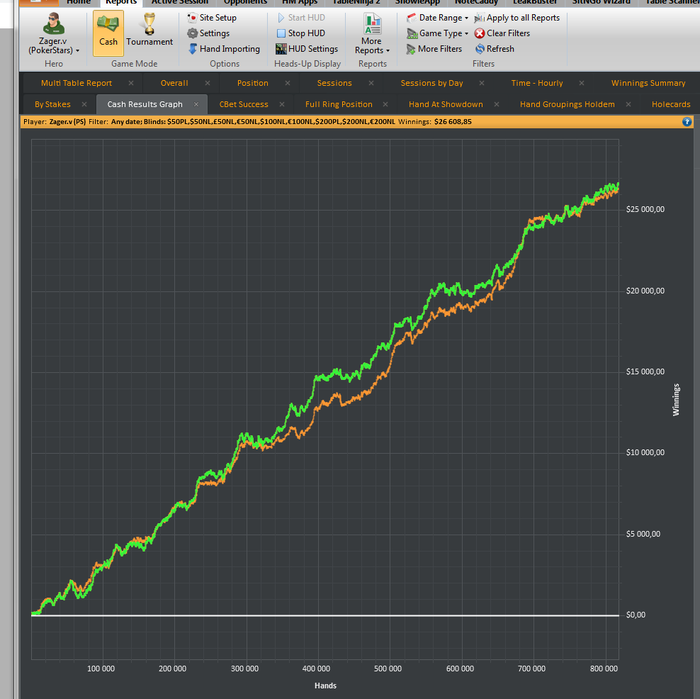Open the By Stakes tab
Viewport: 700px width, 699px height.
pyautogui.click(x=52, y=104)
